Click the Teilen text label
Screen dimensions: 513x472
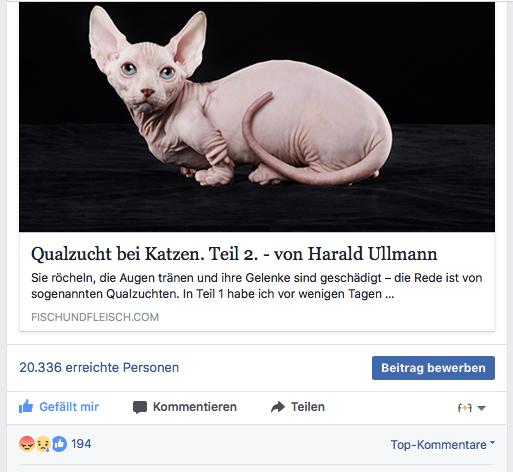pyautogui.click(x=308, y=407)
